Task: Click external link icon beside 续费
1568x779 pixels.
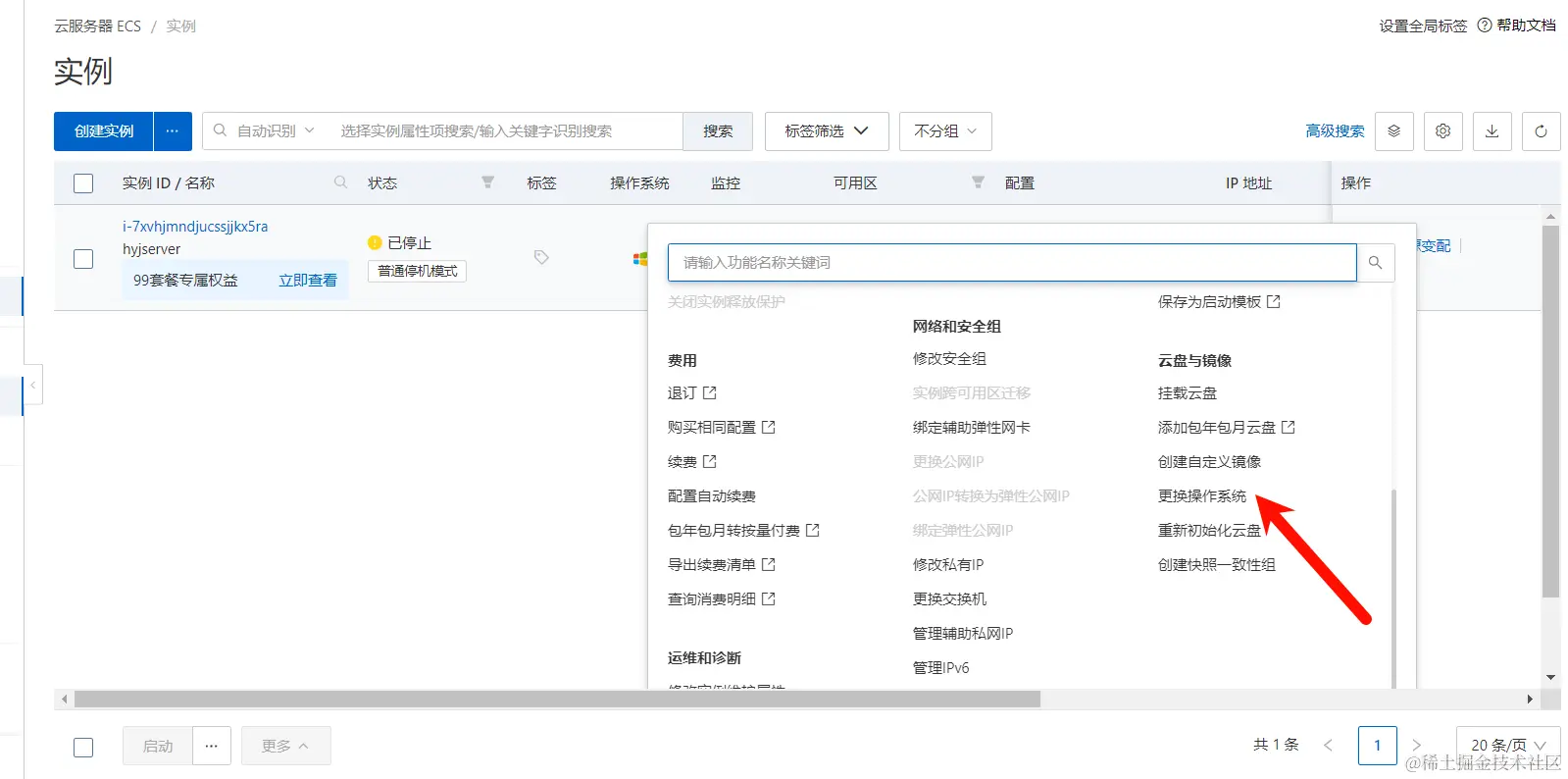Action: 709,461
